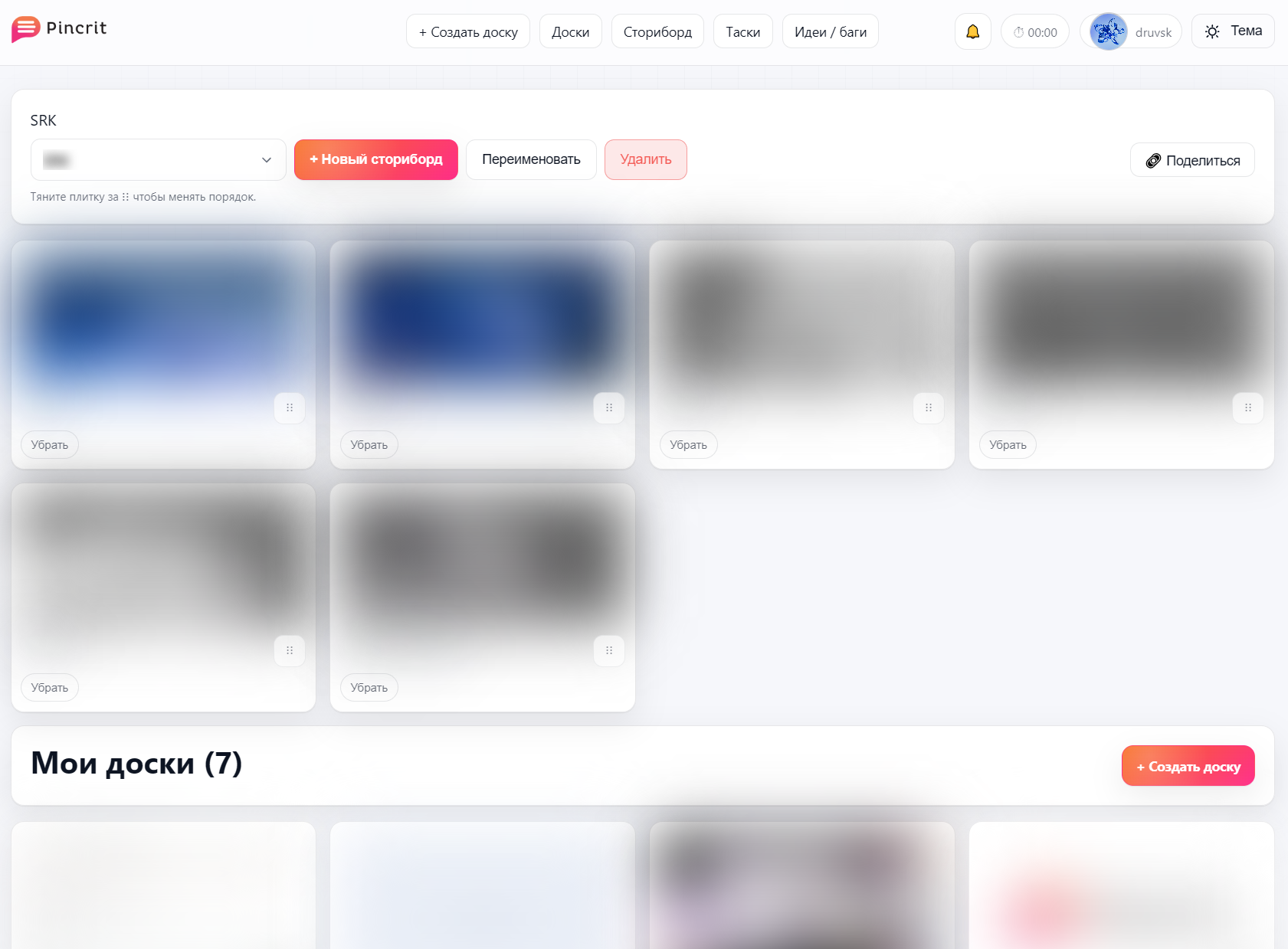Open the chevron on the SRK selector

click(x=266, y=159)
